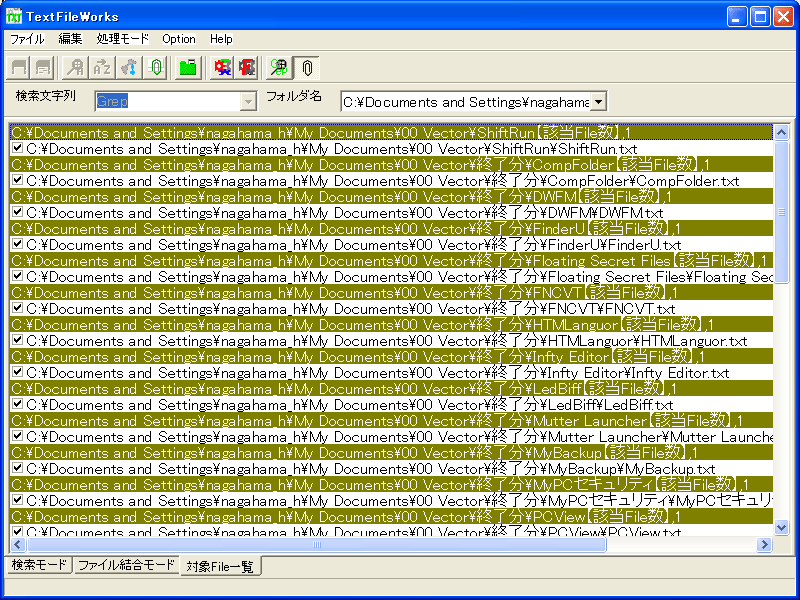The width and height of the screenshot is (800, 600).
Task: Uncheck the MyPCセキュリティ file checkbox
Action: [17, 500]
